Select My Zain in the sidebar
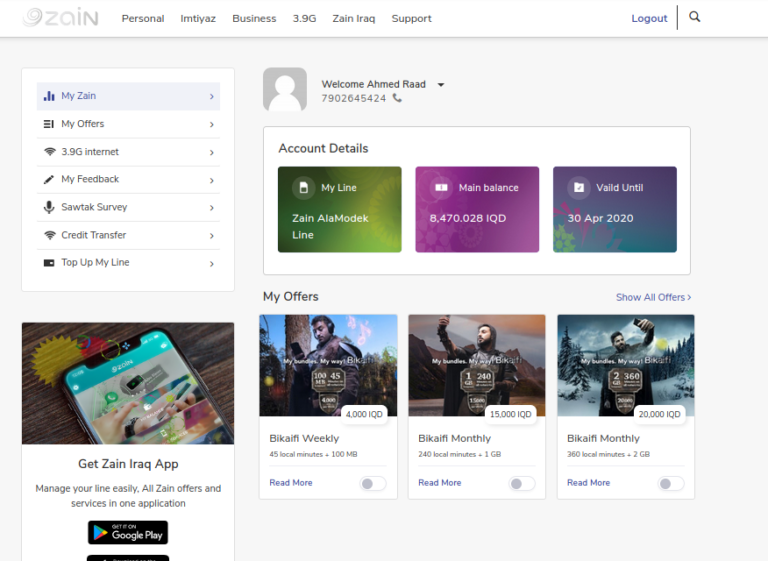 tap(128, 96)
